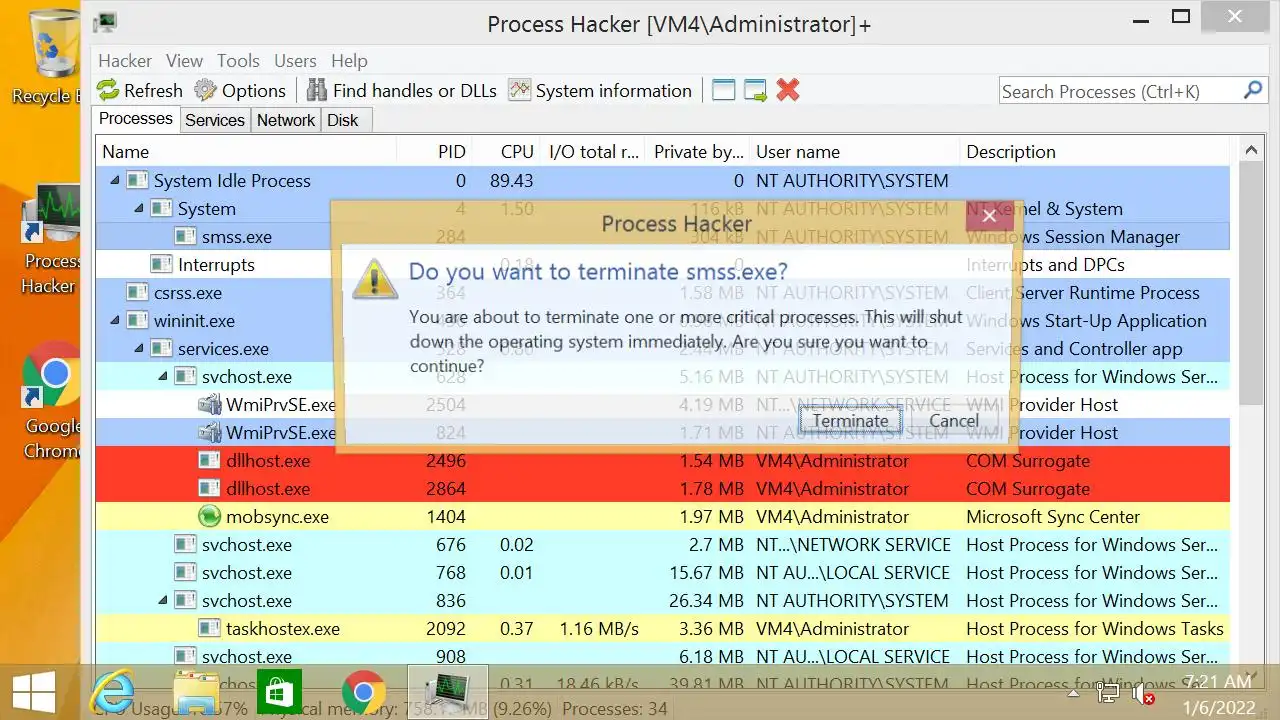The image size is (1280, 720).
Task: Open the Help menu
Action: coord(349,61)
